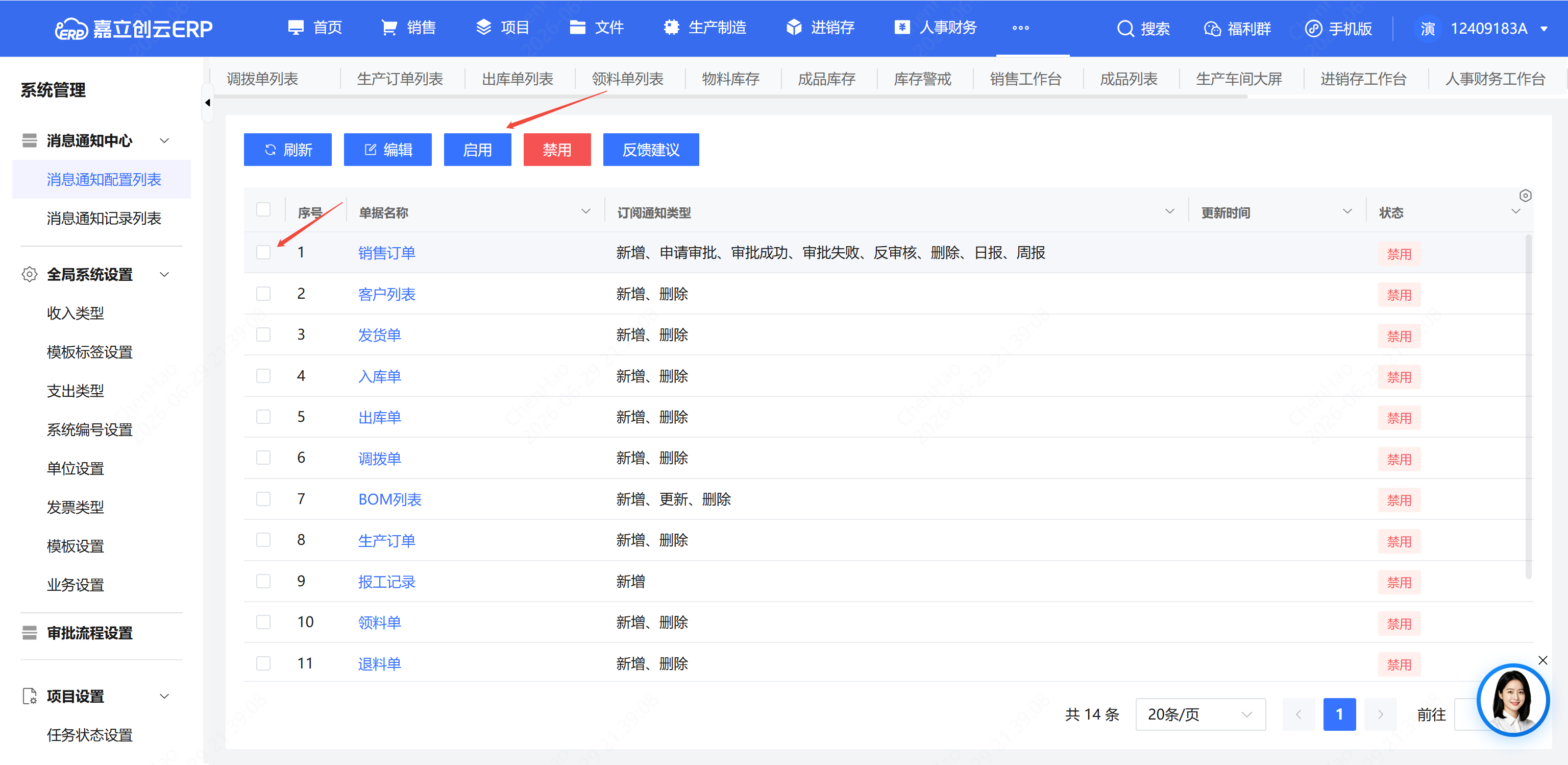Check the row 5 出库单 checkbox
Screen dimensions: 1568x765
coord(263,417)
